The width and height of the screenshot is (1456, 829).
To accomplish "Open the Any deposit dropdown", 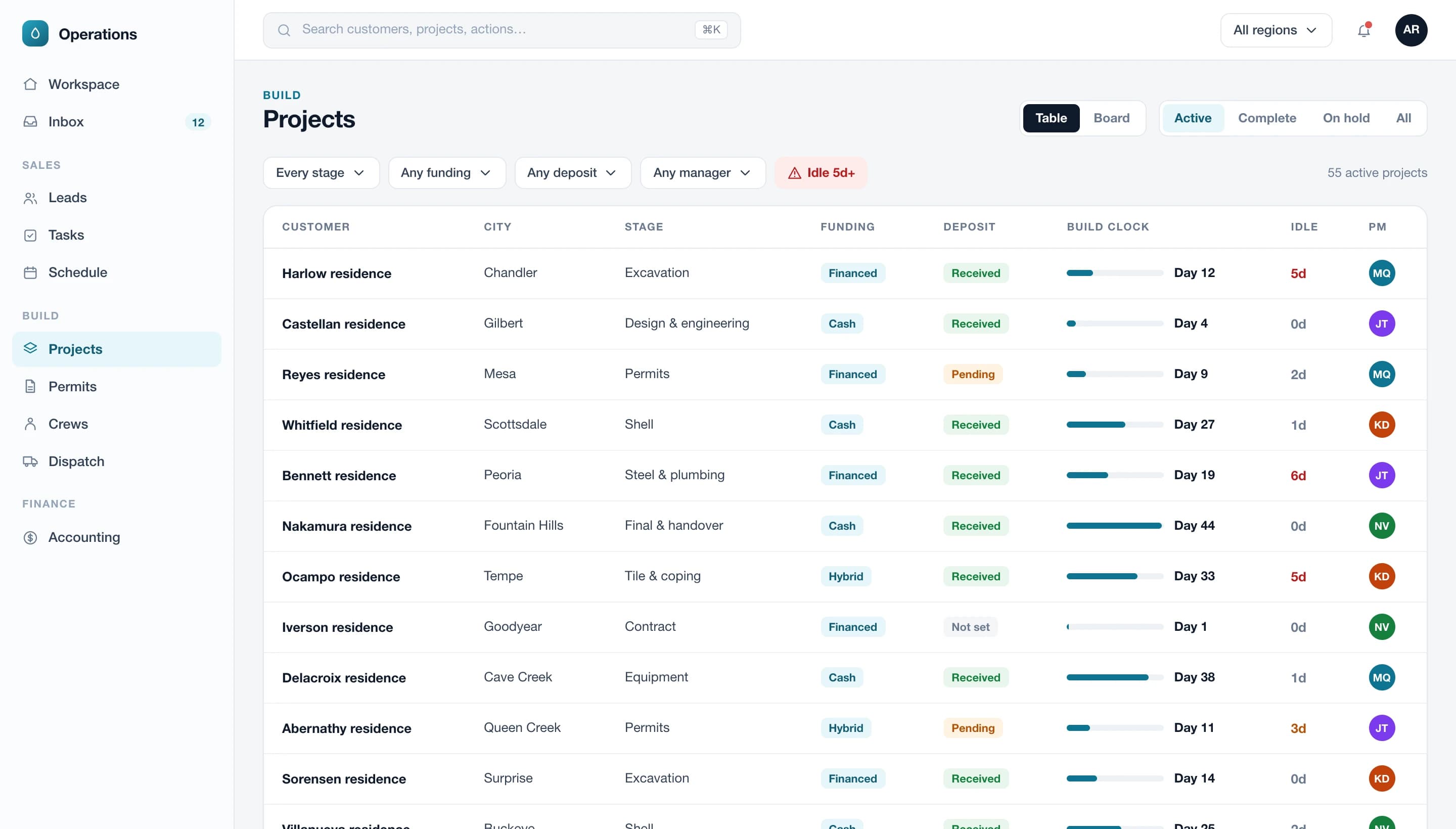I will click(572, 173).
